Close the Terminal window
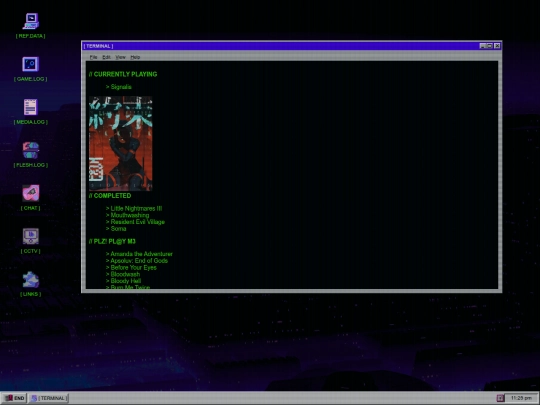Screen dimensions: 540x405 pyautogui.click(x=497, y=46)
